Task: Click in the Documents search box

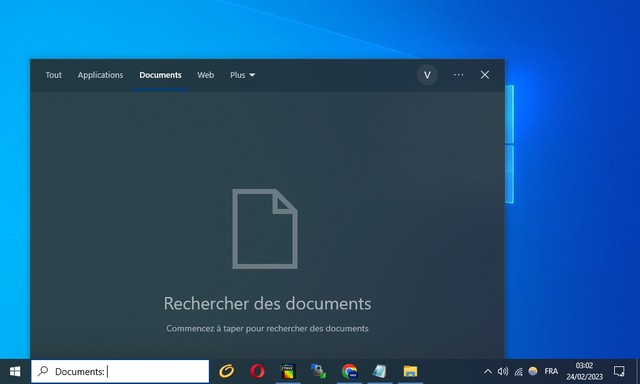Action: 120,371
